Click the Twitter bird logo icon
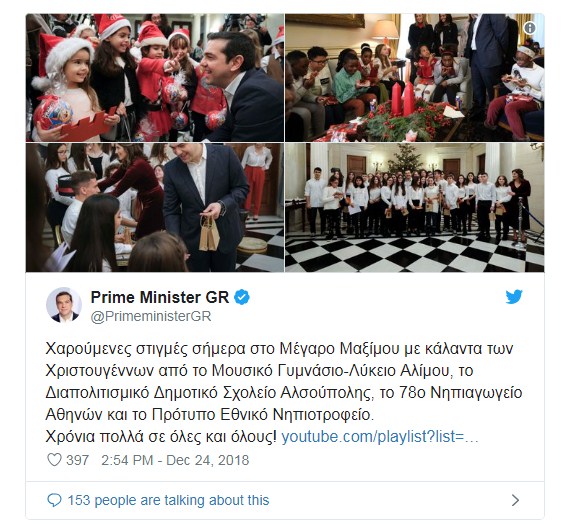 click(x=513, y=297)
